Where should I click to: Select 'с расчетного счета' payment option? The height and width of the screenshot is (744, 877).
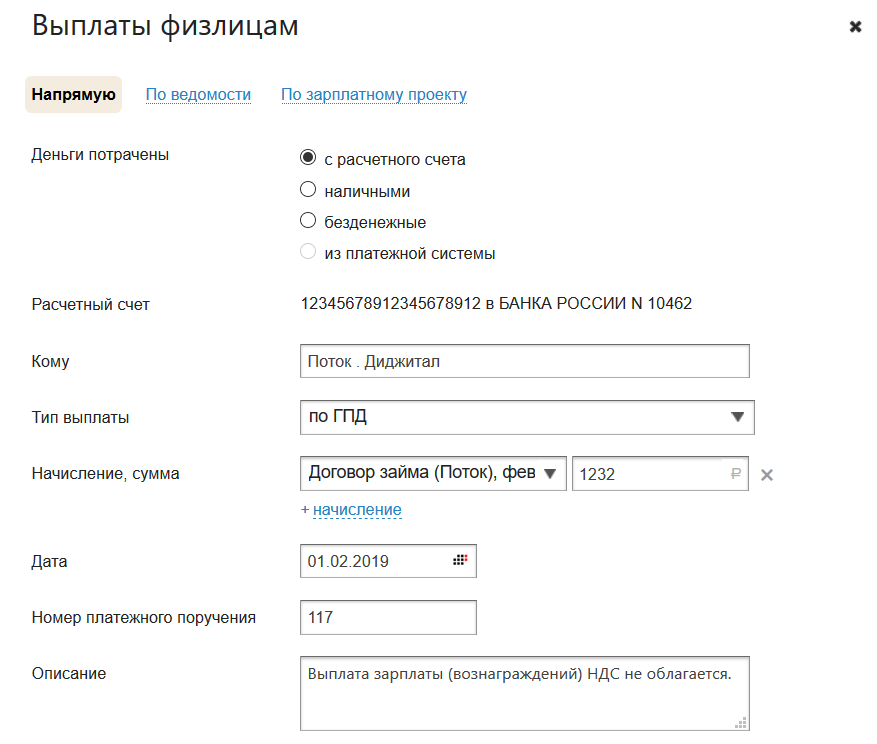click(308, 158)
